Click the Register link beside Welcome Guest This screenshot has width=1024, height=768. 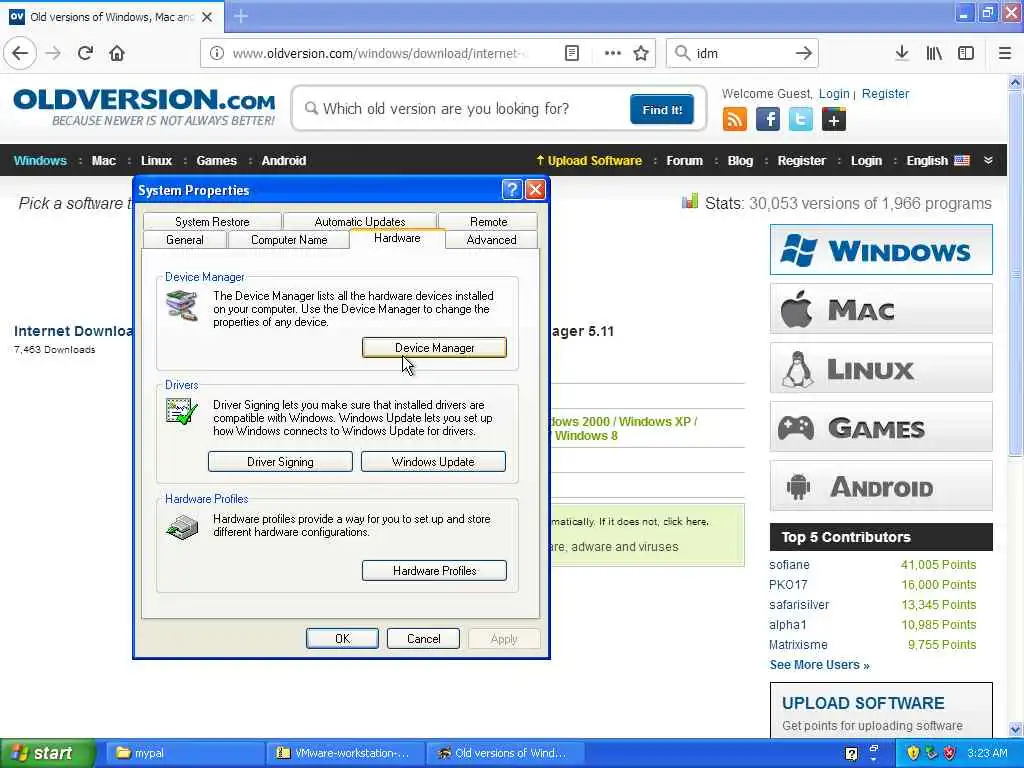coord(885,93)
